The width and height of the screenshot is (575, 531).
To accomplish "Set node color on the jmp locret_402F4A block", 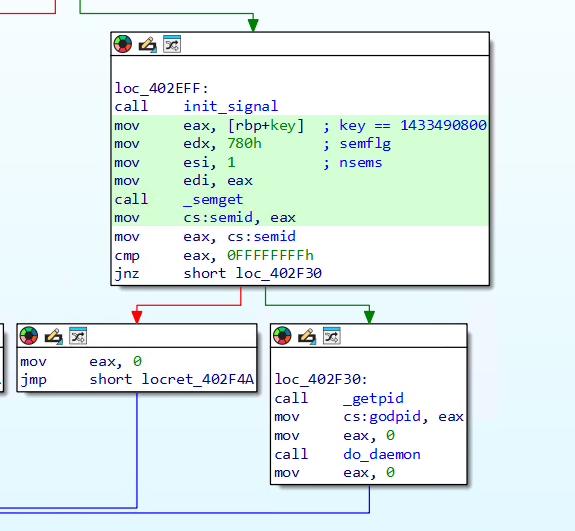I will coord(29,336).
